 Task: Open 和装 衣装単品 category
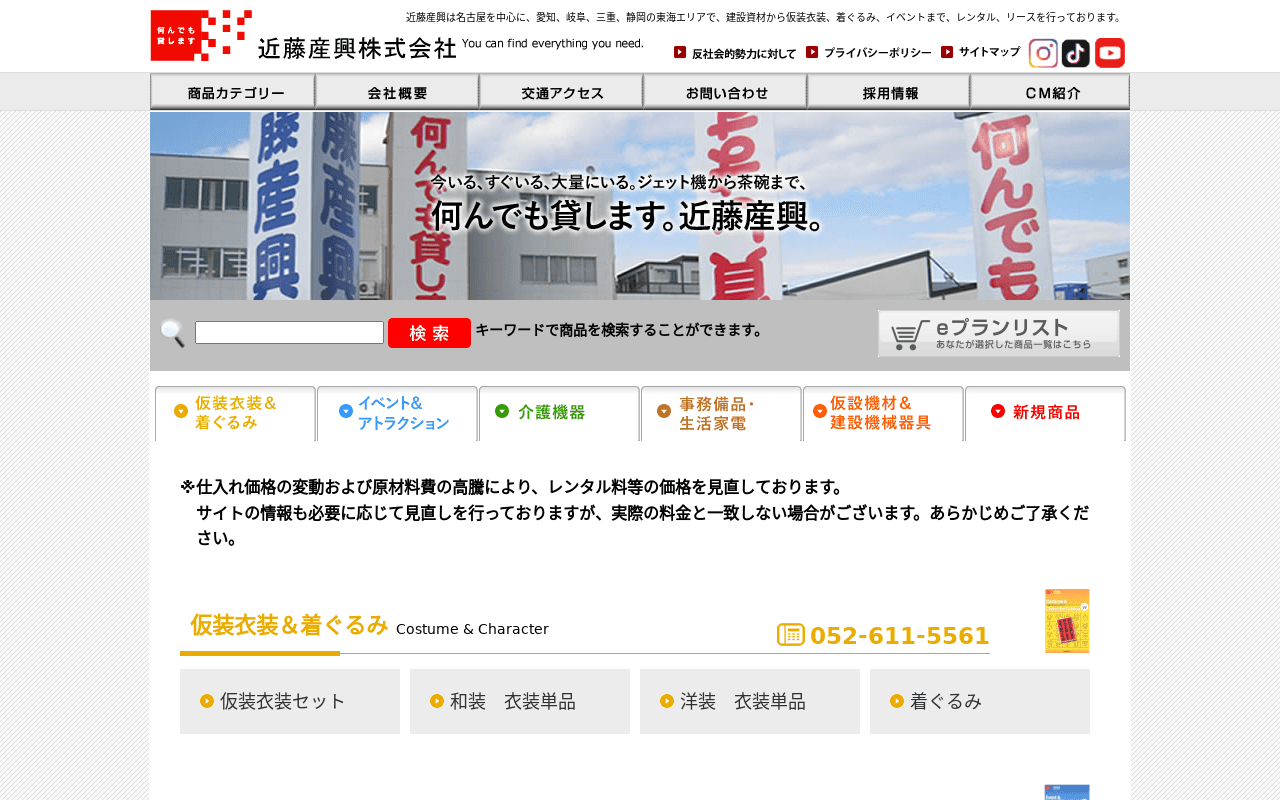coord(520,701)
